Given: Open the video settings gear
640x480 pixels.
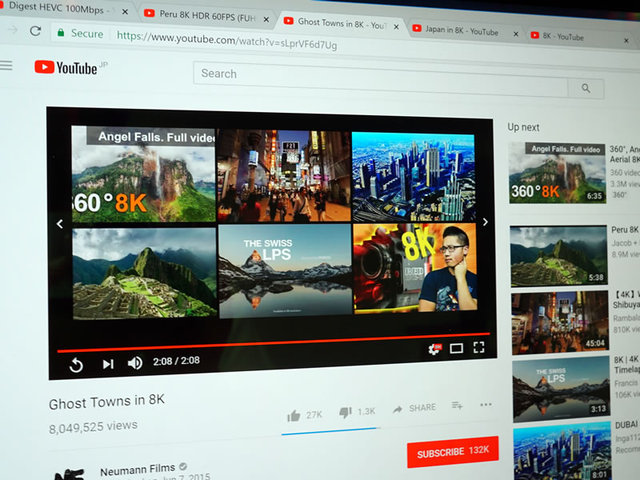Looking at the screenshot, I should 434,349.
